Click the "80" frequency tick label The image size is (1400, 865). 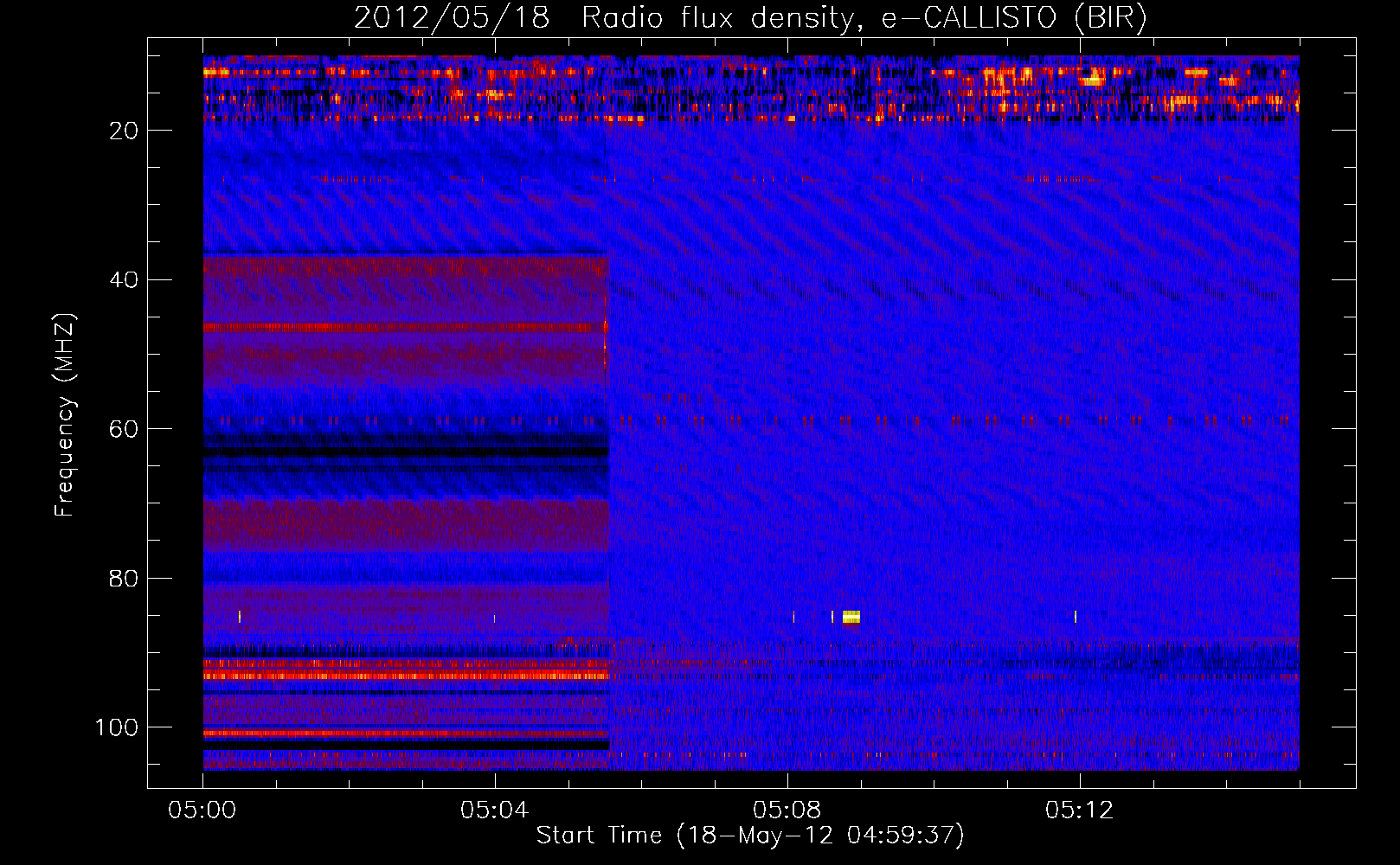[124, 579]
